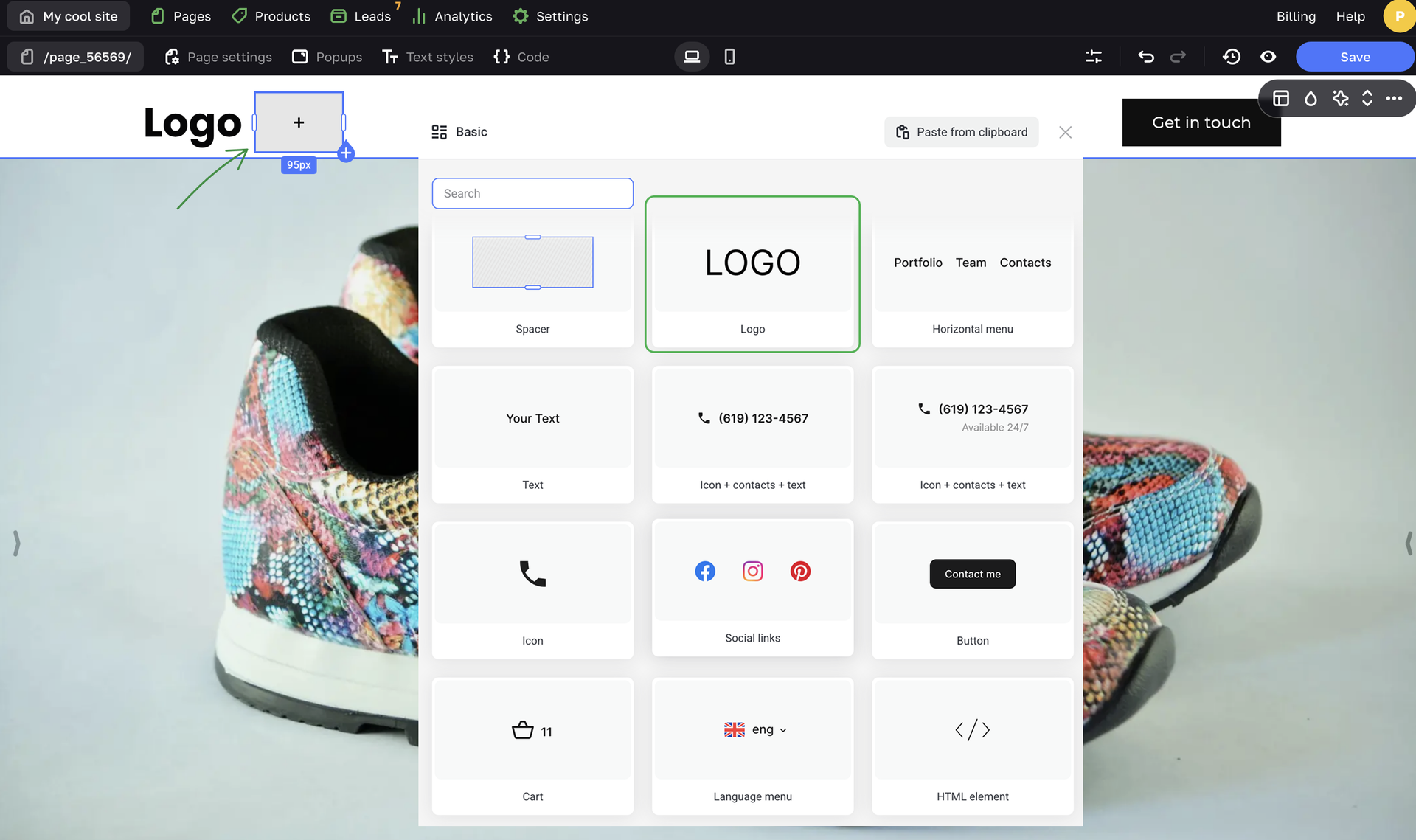The height and width of the screenshot is (840, 1416).
Task: Open version history clock icon
Action: (x=1231, y=57)
